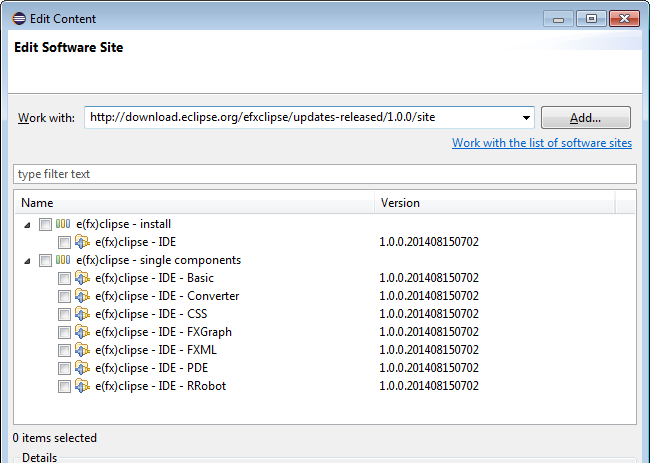The height and width of the screenshot is (463, 650).
Task: Collapse the e(fx)clipse - install tree node
Action: 27,225
